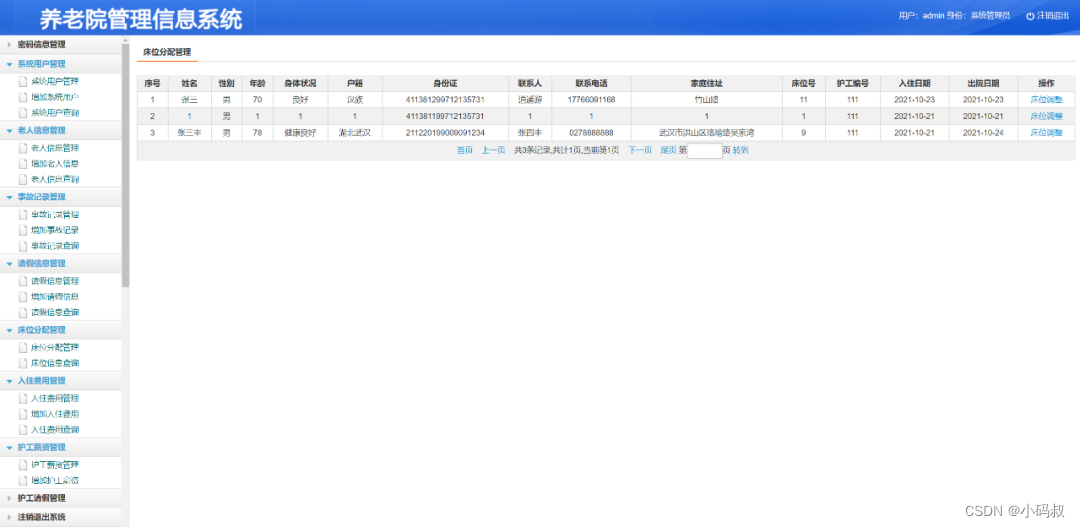Click the name cell 张三丰
The height and width of the screenshot is (527, 1080).
pyautogui.click(x=189, y=133)
